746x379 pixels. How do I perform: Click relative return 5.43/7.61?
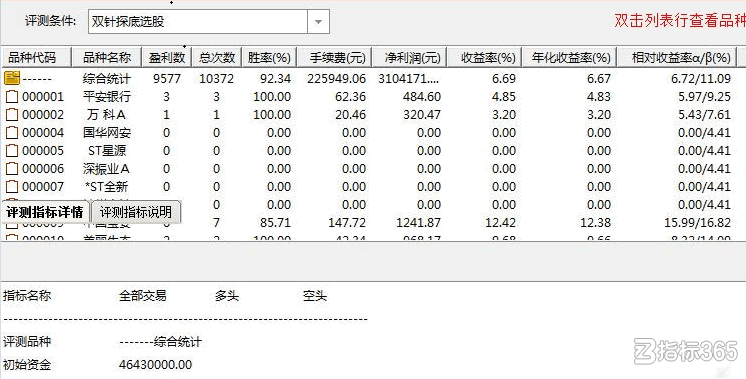705,115
